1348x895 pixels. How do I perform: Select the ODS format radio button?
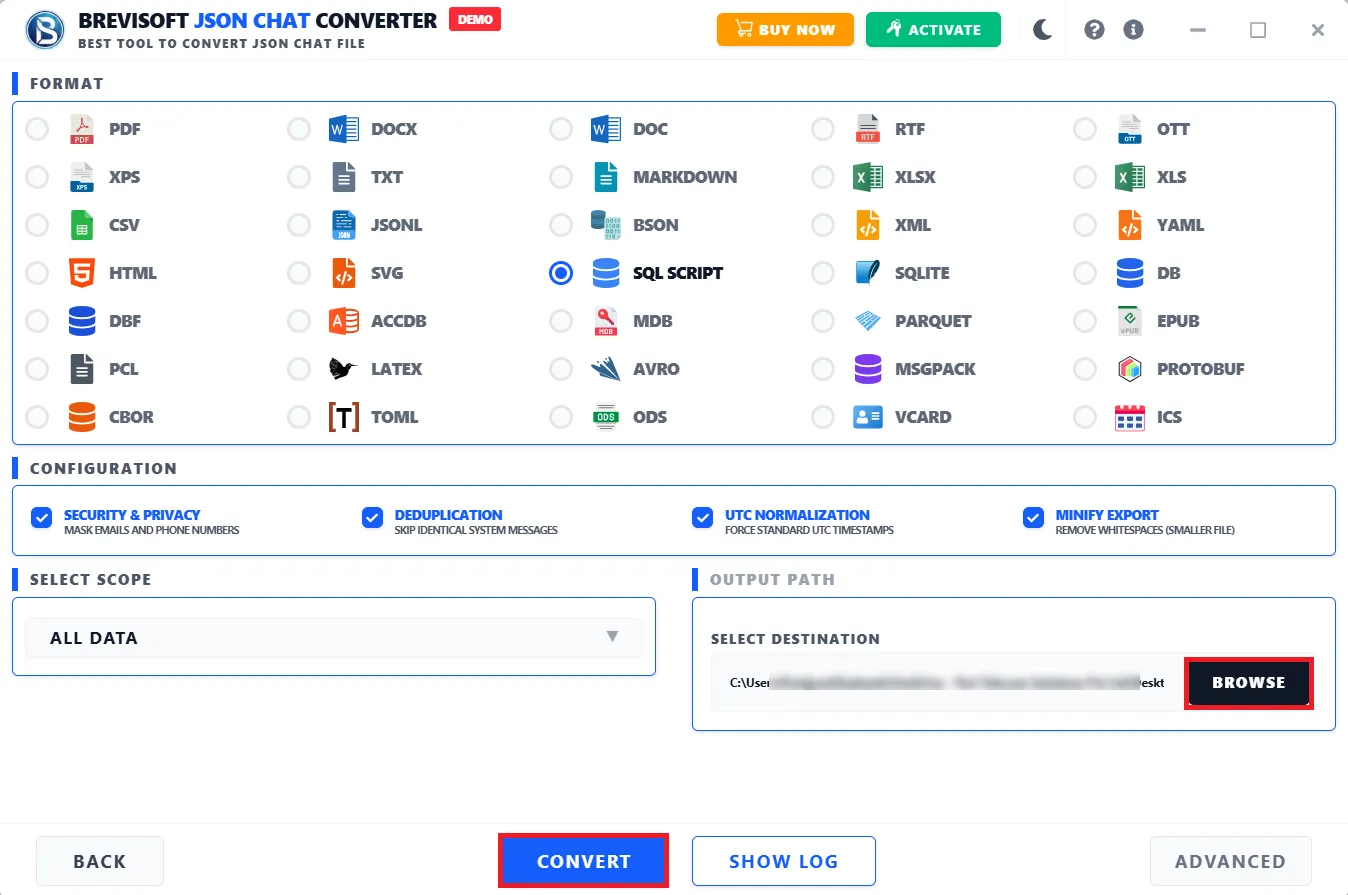(561, 417)
